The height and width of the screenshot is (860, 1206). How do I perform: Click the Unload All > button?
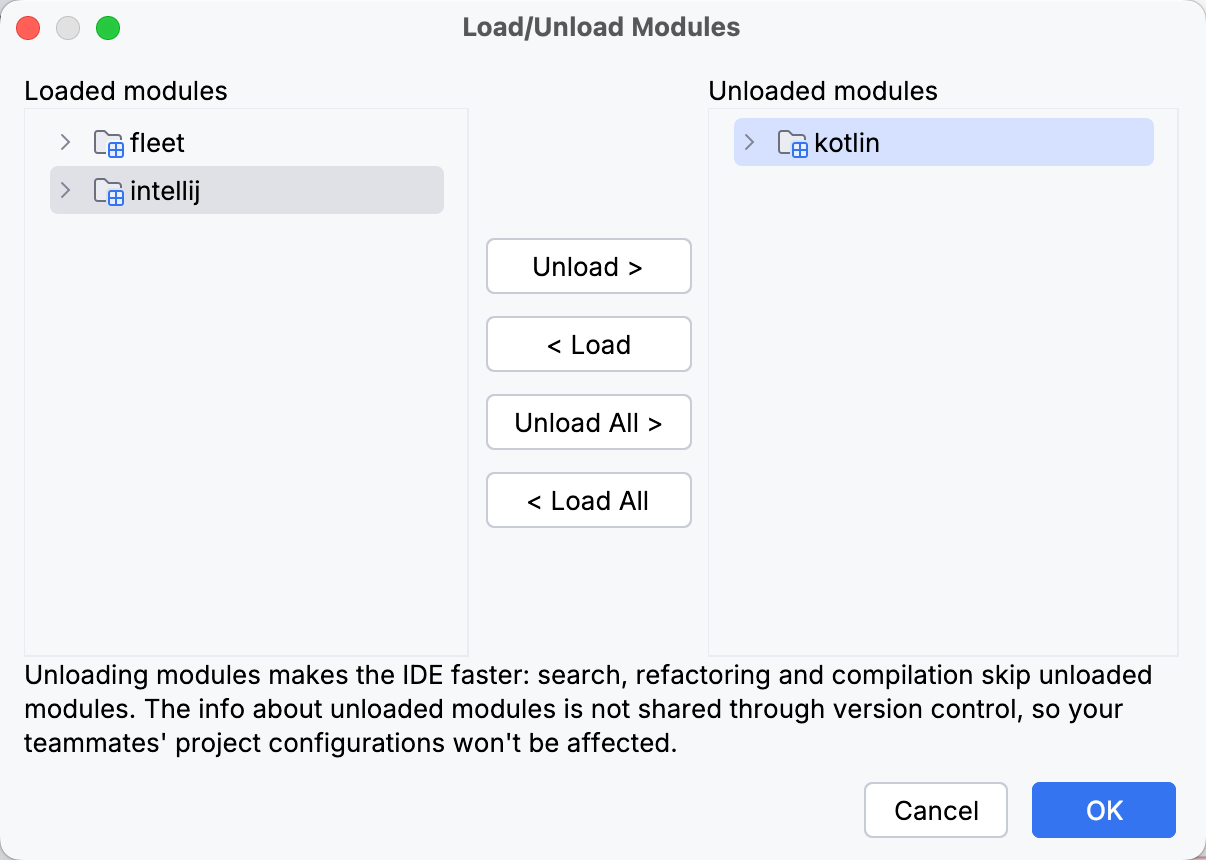588,423
